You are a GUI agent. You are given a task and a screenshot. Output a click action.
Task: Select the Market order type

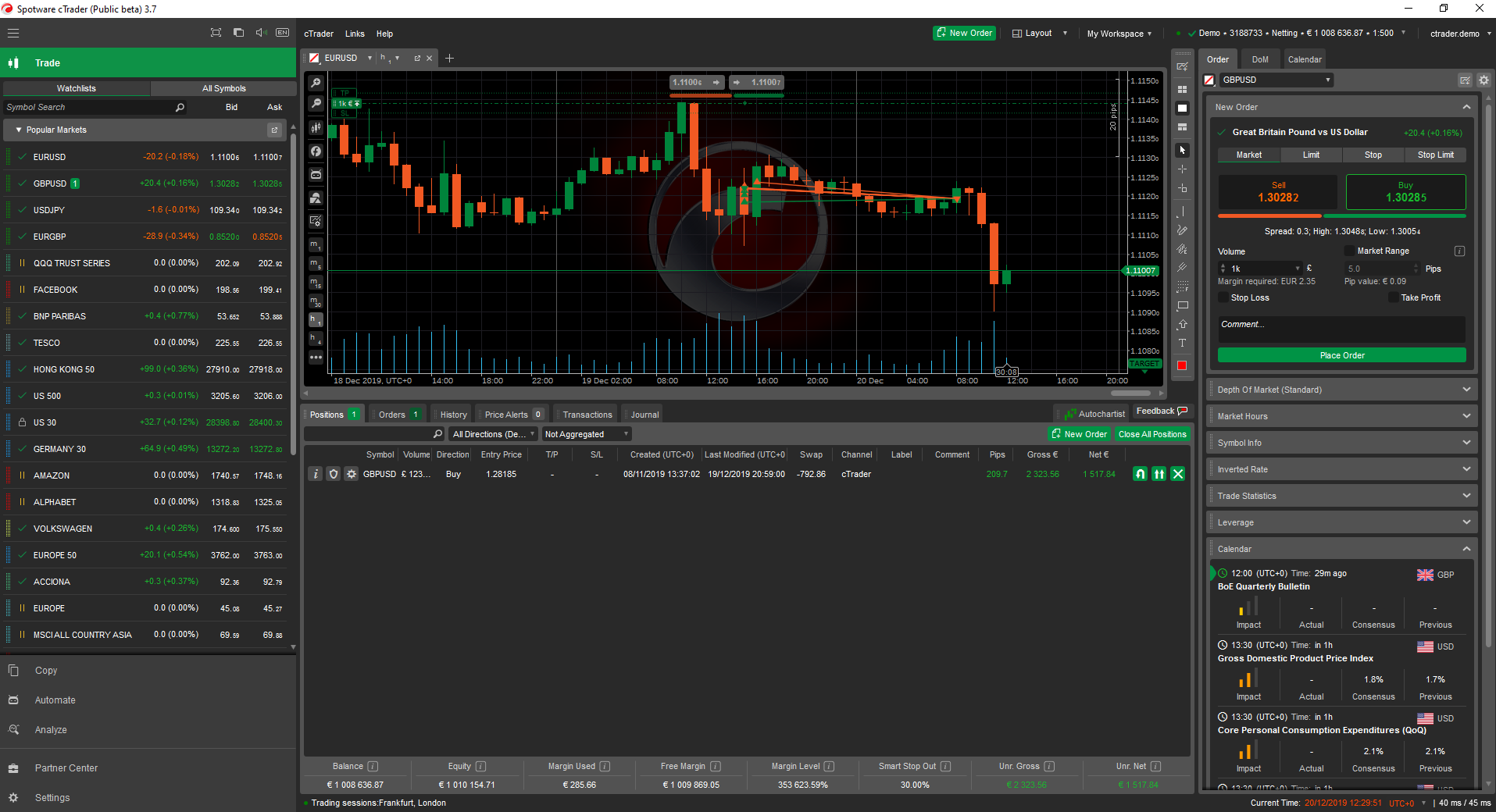pyautogui.click(x=1248, y=155)
